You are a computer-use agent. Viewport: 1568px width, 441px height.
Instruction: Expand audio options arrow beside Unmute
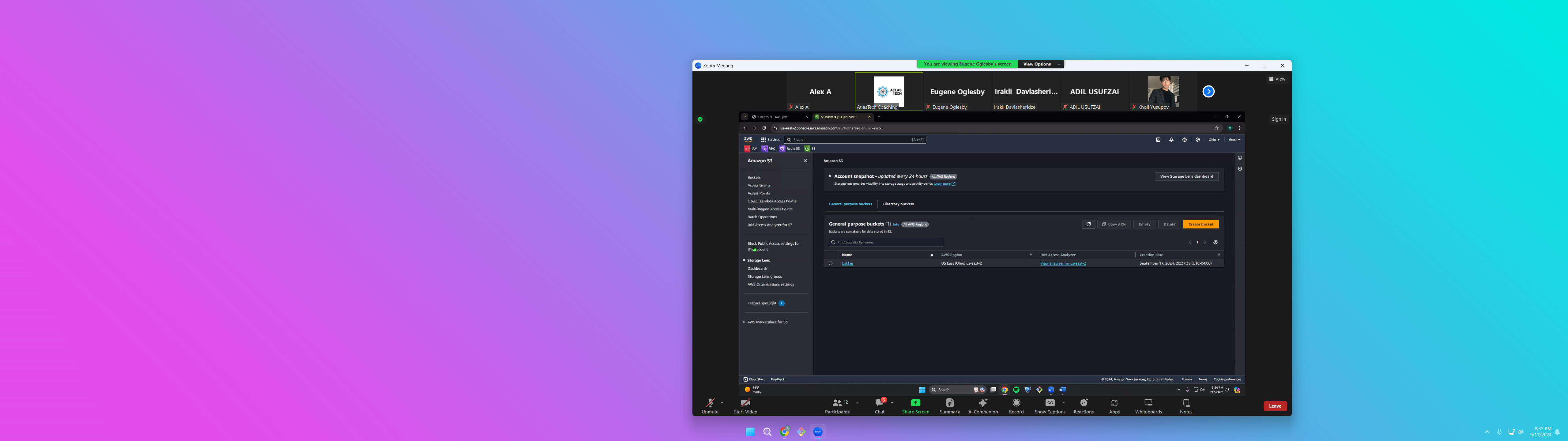pos(722,403)
